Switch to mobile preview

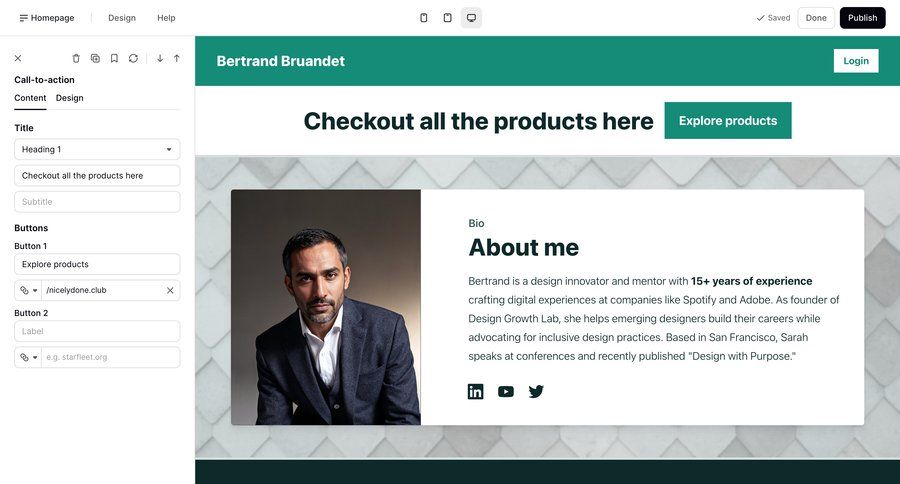pos(424,18)
